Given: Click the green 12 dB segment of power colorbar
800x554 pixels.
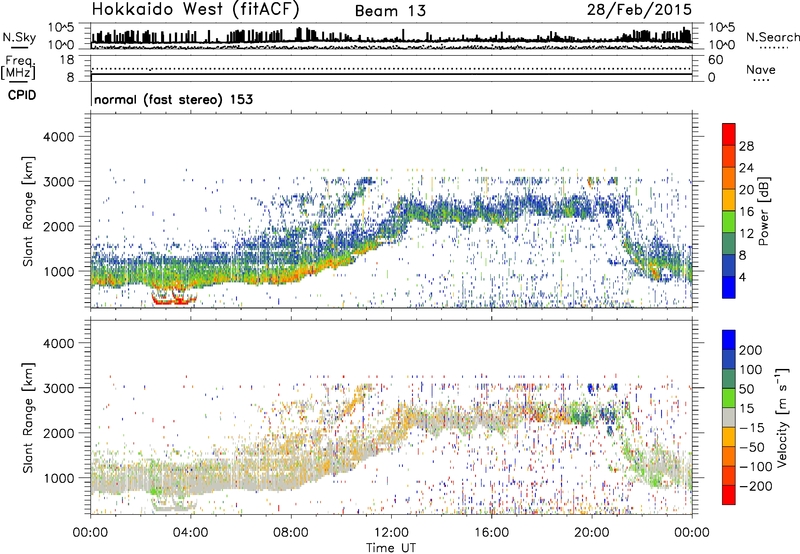Looking at the screenshot, I should point(729,222).
